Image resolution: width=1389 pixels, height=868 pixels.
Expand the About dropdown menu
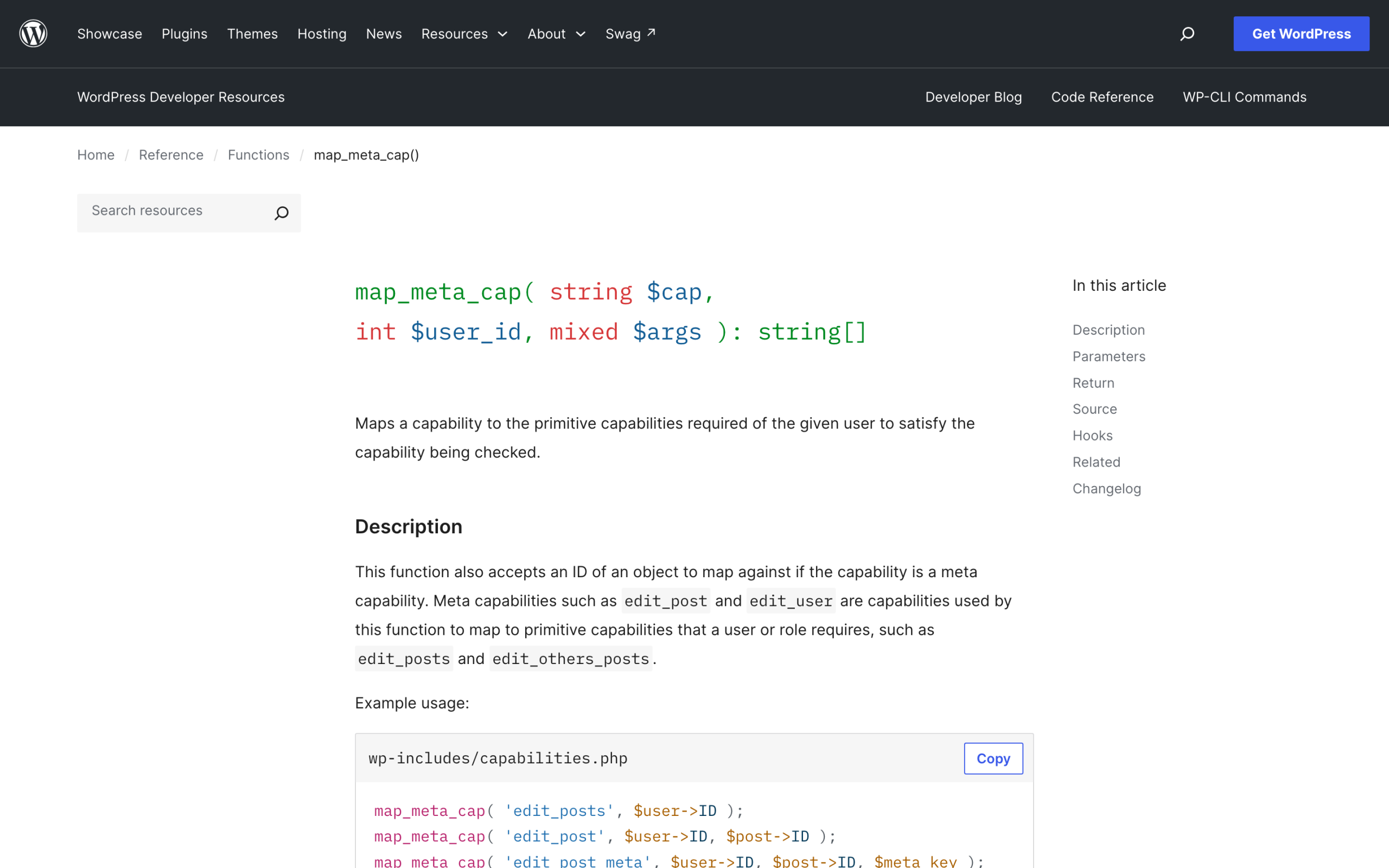[x=556, y=34]
